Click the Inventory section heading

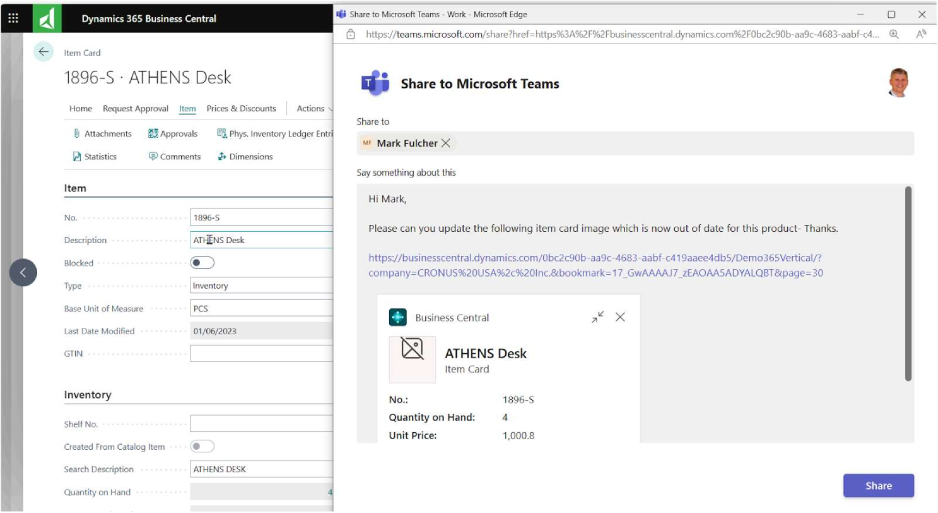87,395
